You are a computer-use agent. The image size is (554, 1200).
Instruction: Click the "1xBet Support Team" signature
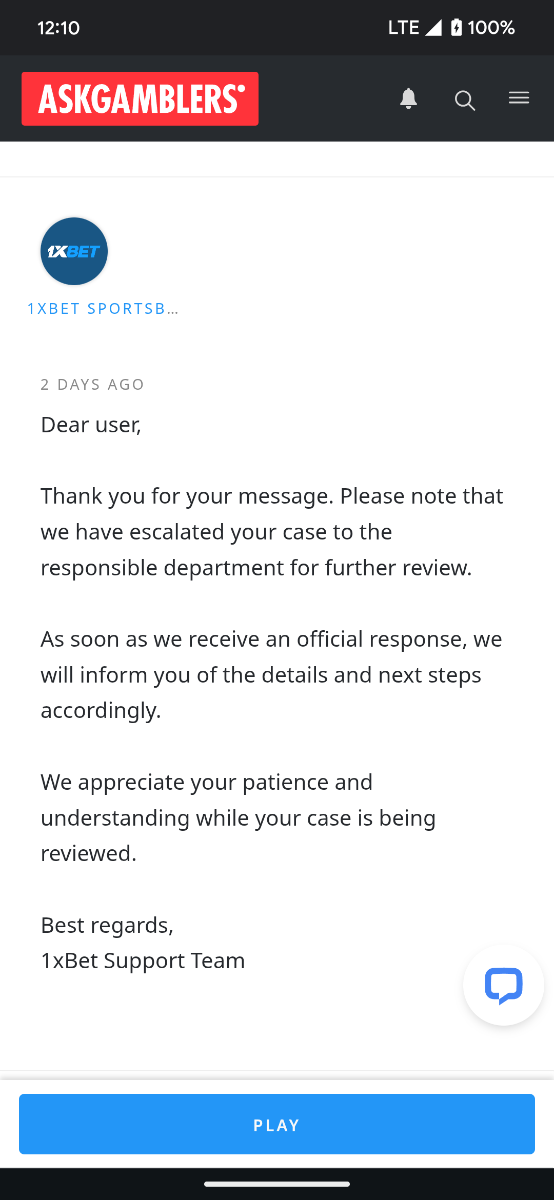143,961
